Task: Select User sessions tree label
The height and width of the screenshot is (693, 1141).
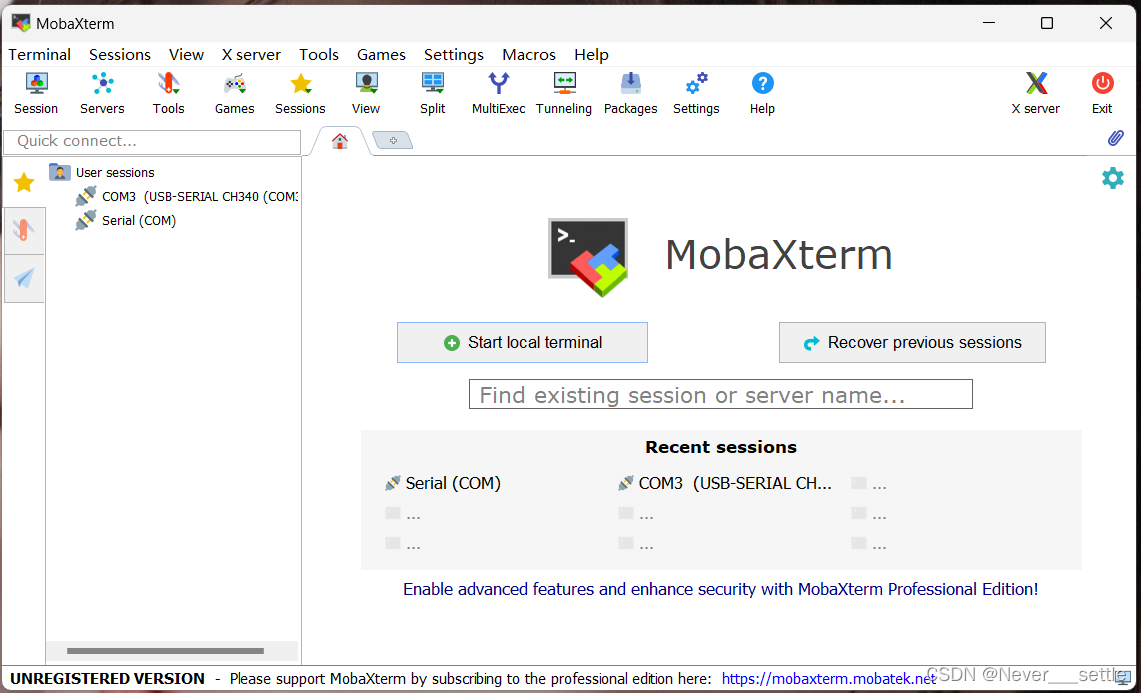Action: tap(115, 173)
